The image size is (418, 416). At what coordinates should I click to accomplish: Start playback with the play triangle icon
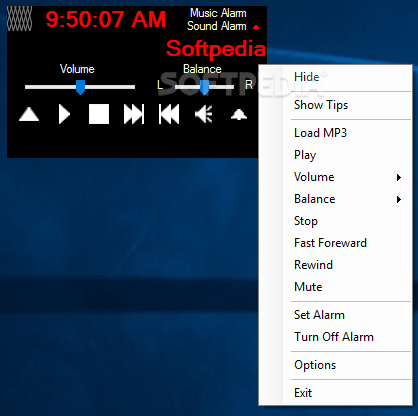point(64,114)
